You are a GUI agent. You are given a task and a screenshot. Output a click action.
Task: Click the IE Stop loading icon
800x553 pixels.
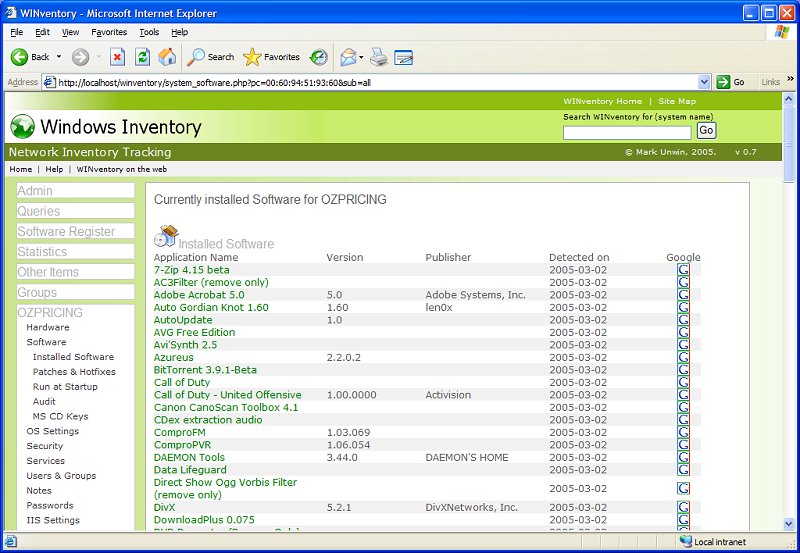click(118, 57)
